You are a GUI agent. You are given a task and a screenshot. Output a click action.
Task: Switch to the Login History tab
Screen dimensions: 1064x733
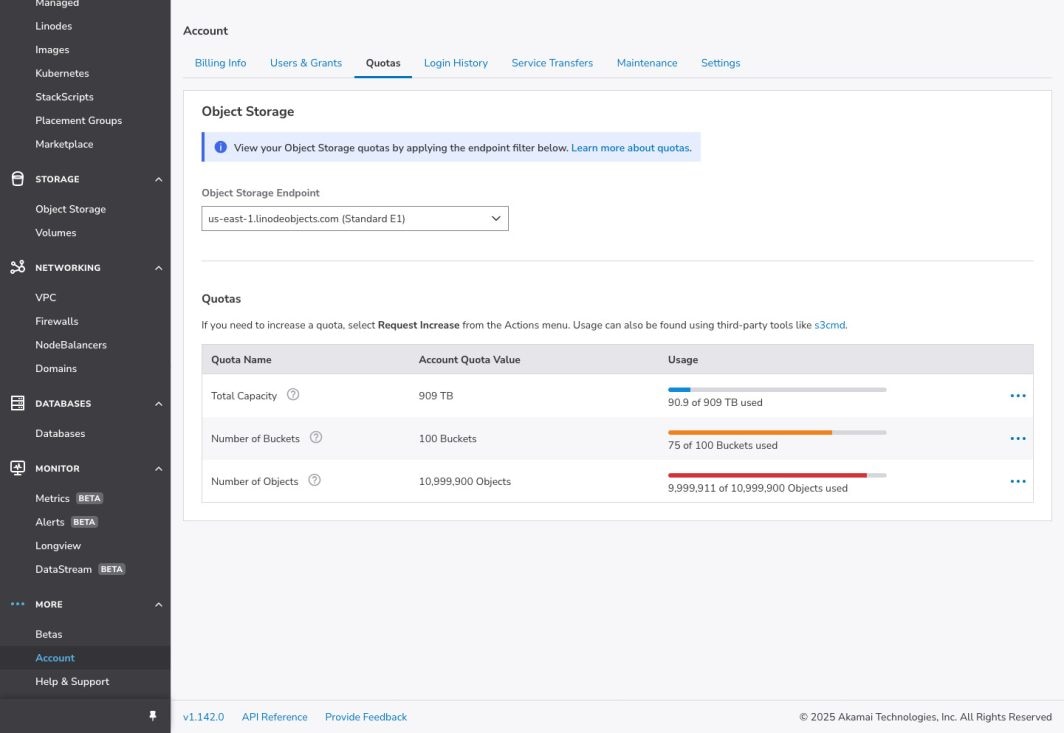coord(455,63)
